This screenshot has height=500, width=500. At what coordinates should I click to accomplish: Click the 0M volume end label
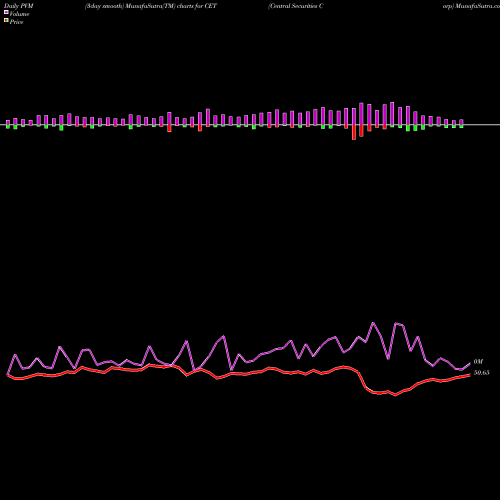click(x=478, y=362)
